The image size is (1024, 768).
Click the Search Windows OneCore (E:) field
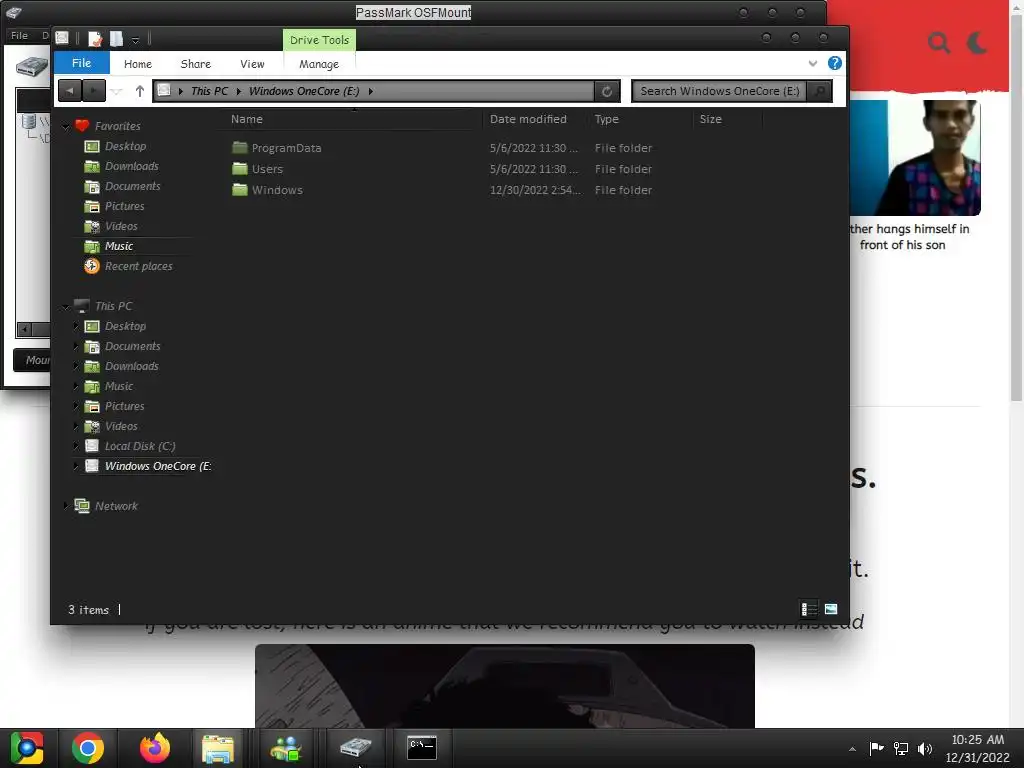click(719, 91)
